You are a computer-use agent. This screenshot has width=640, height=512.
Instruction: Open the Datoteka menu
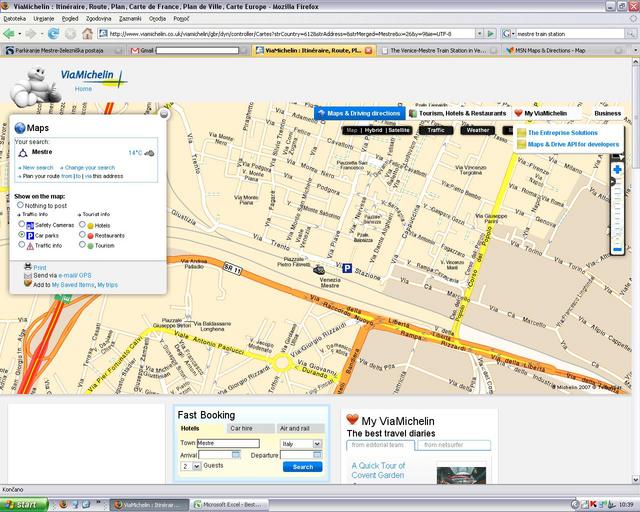[x=14, y=19]
